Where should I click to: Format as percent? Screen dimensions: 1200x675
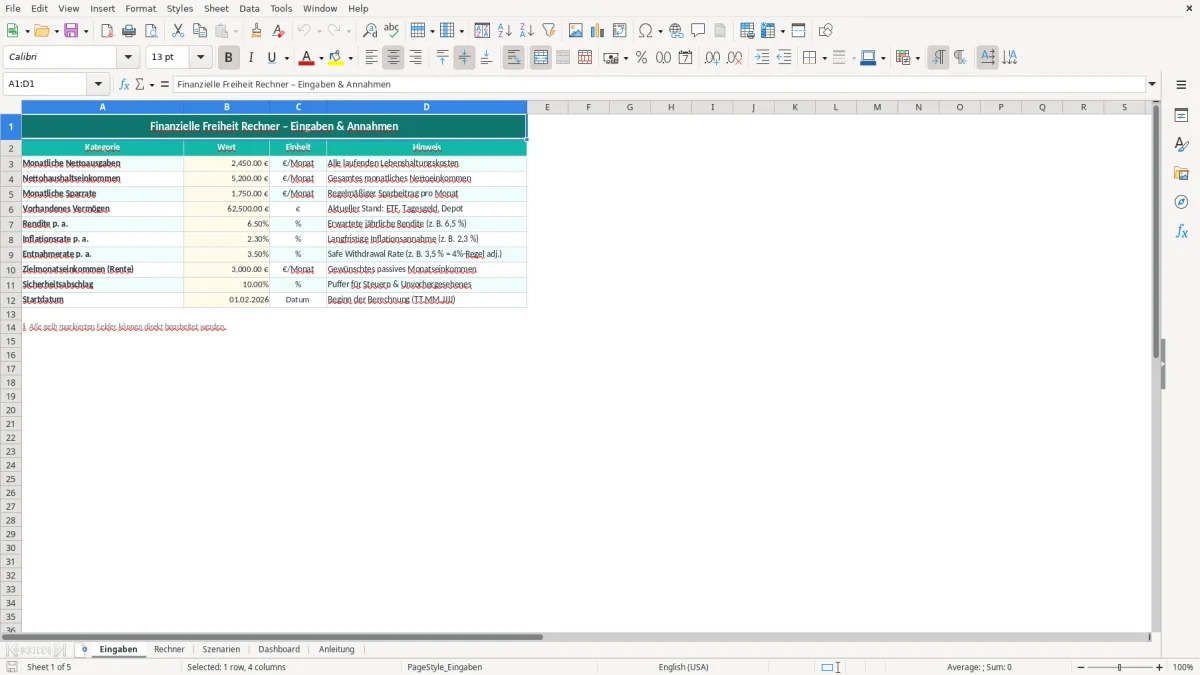tap(641, 58)
